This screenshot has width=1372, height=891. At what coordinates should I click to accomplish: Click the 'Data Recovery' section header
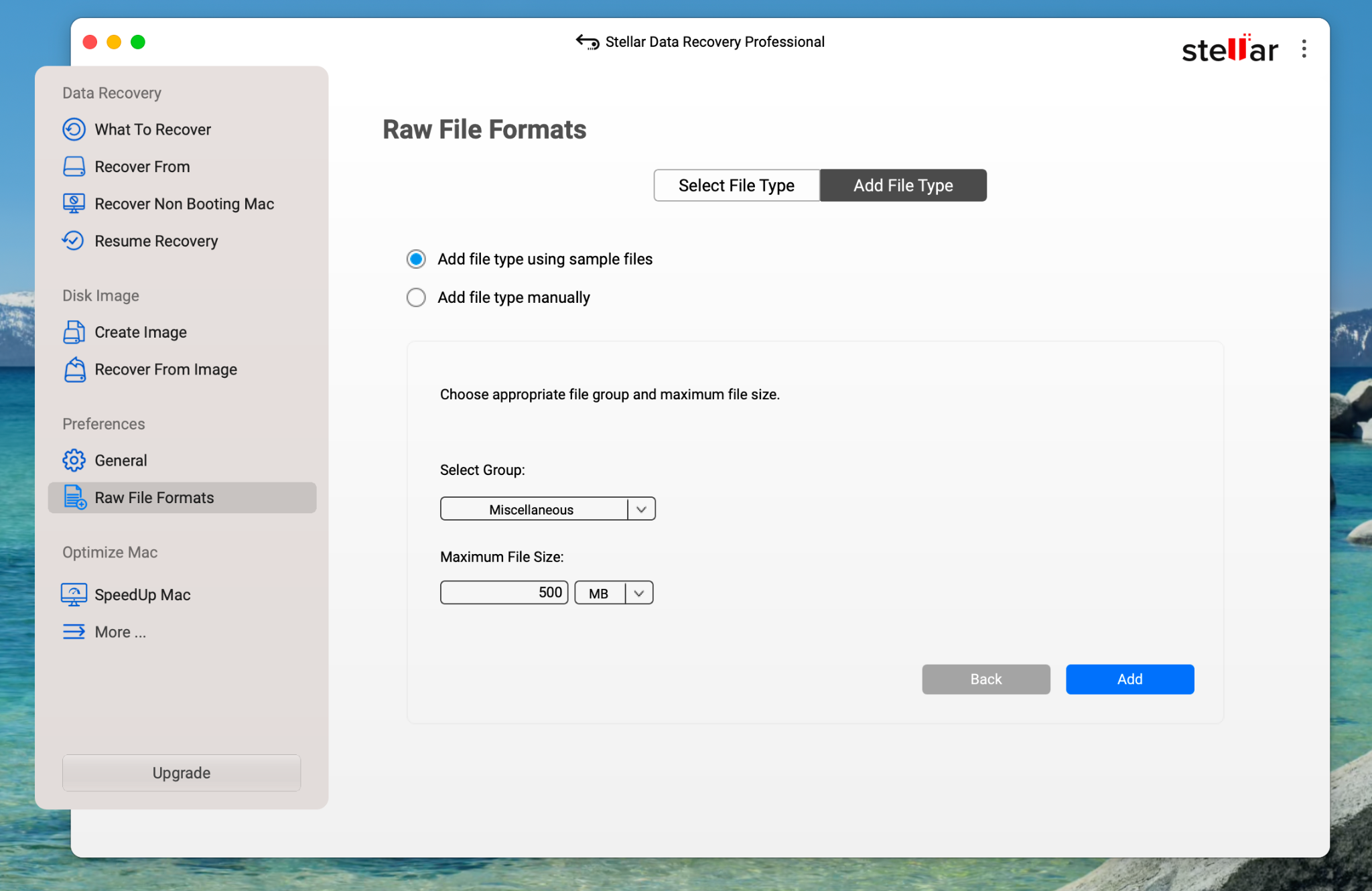pos(112,93)
